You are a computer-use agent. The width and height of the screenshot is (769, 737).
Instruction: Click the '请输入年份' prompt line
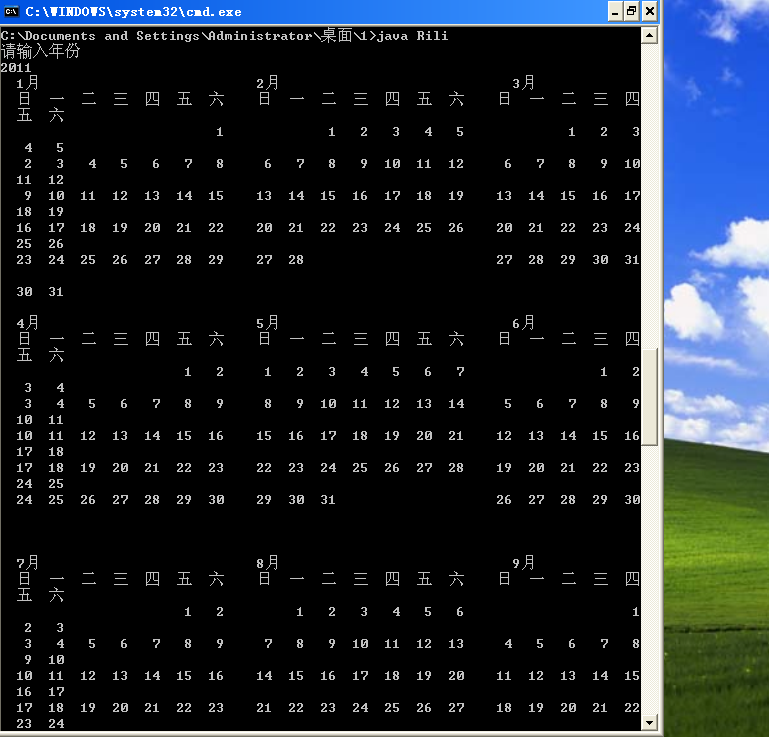click(x=40, y=51)
